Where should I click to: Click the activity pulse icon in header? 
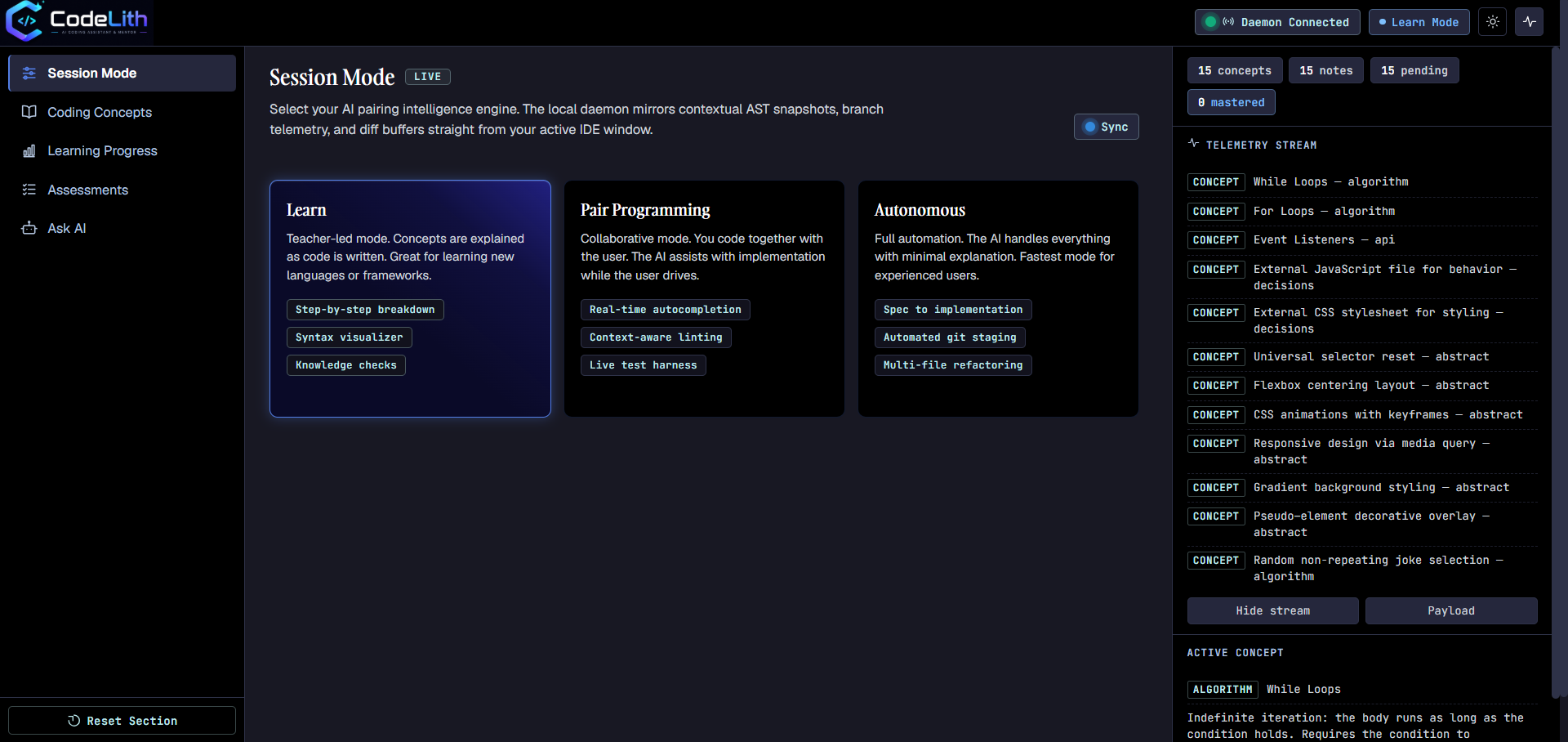coord(1530,22)
